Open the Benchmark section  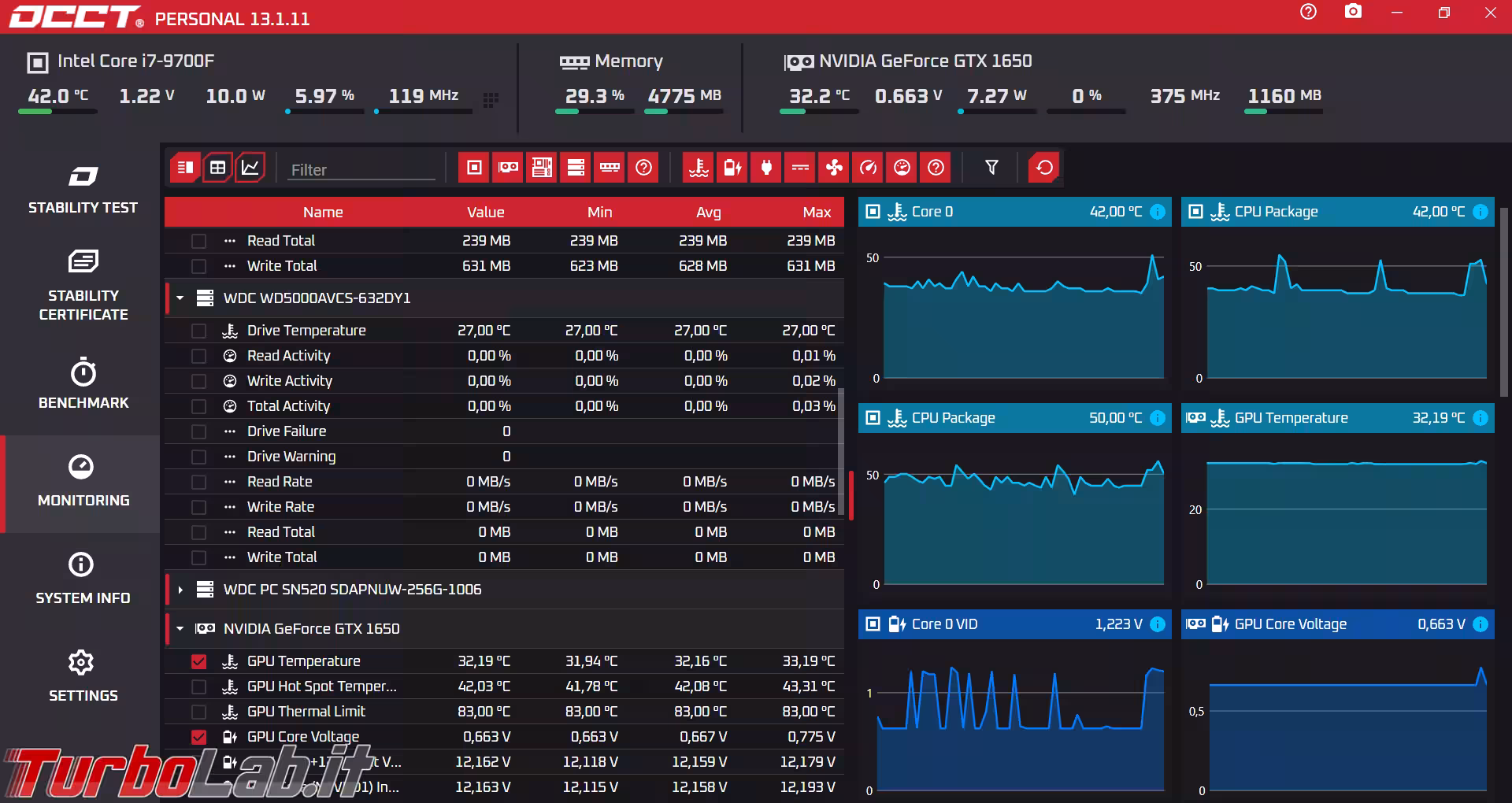click(x=83, y=383)
